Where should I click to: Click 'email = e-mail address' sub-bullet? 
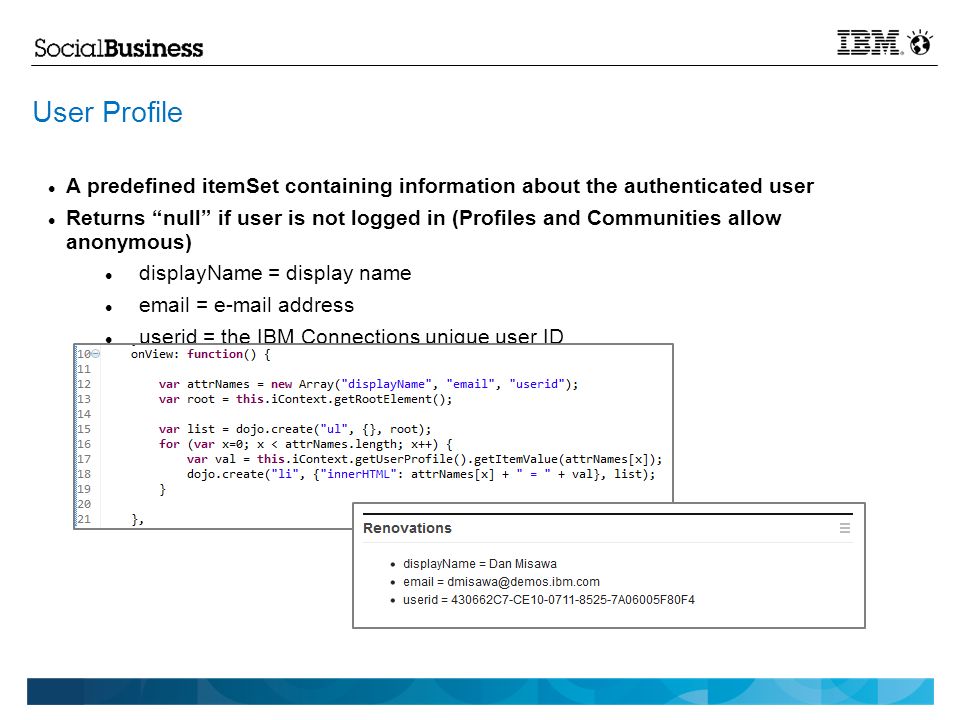pyautogui.click(x=247, y=305)
